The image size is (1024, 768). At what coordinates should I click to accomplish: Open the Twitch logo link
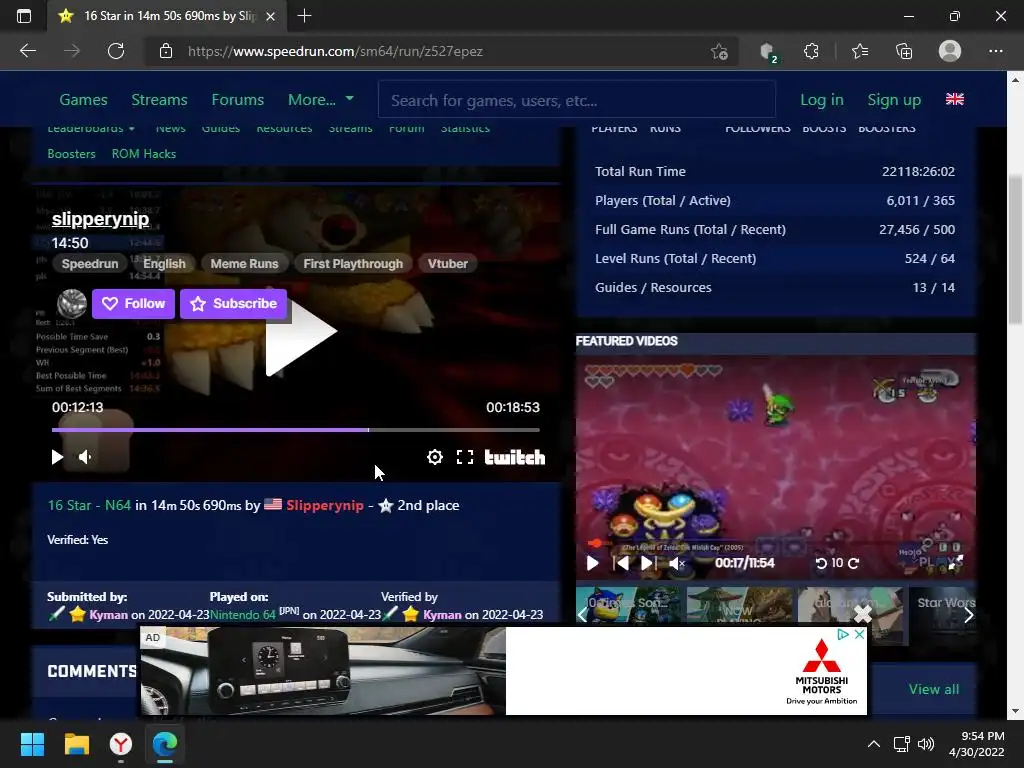pos(515,457)
